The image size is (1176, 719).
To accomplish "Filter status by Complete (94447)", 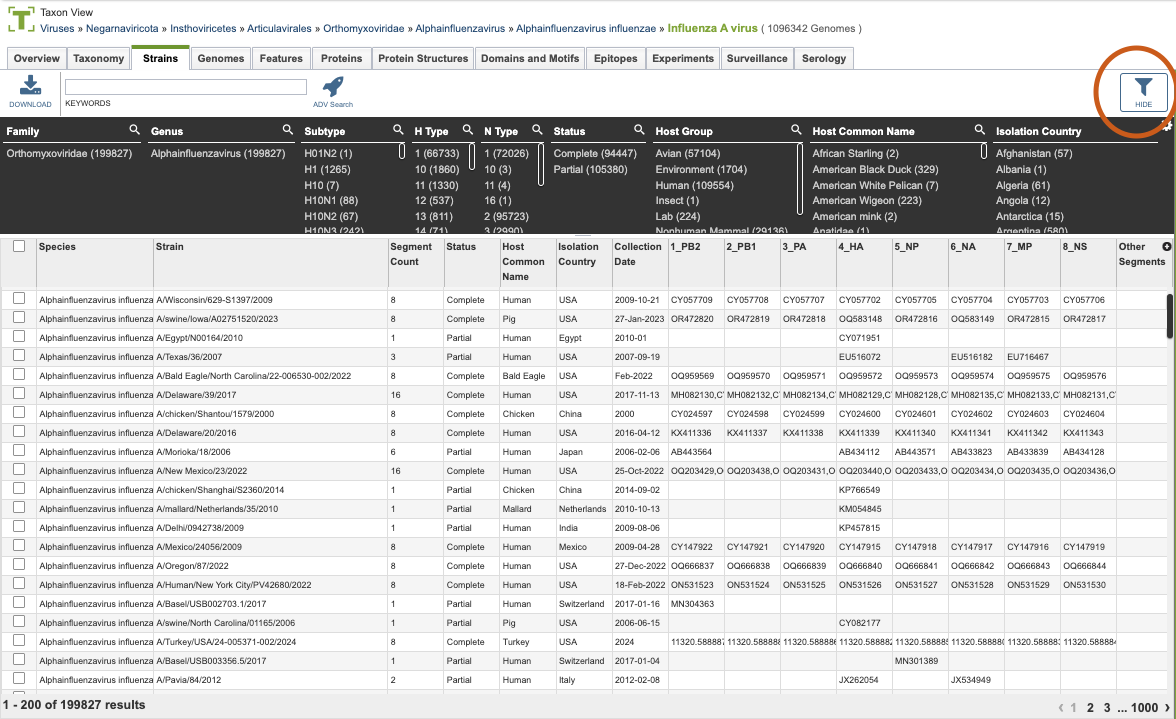I will (595, 153).
